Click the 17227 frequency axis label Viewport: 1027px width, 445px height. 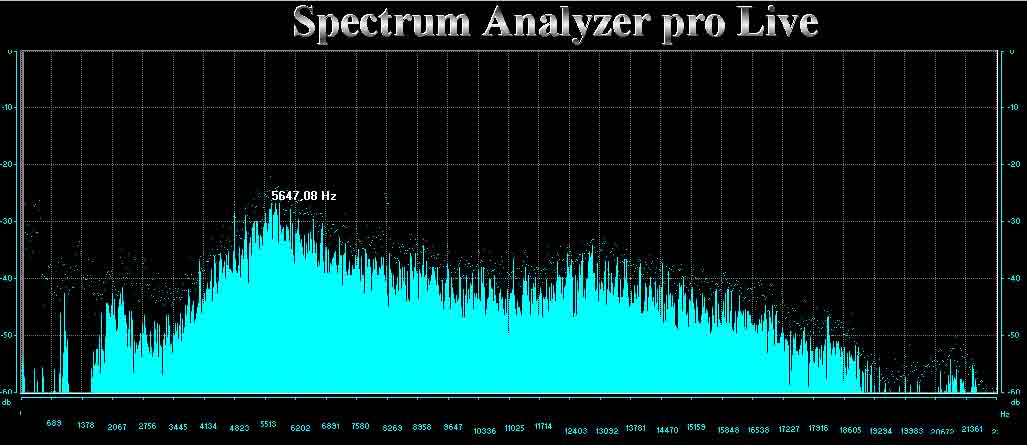tap(789, 429)
